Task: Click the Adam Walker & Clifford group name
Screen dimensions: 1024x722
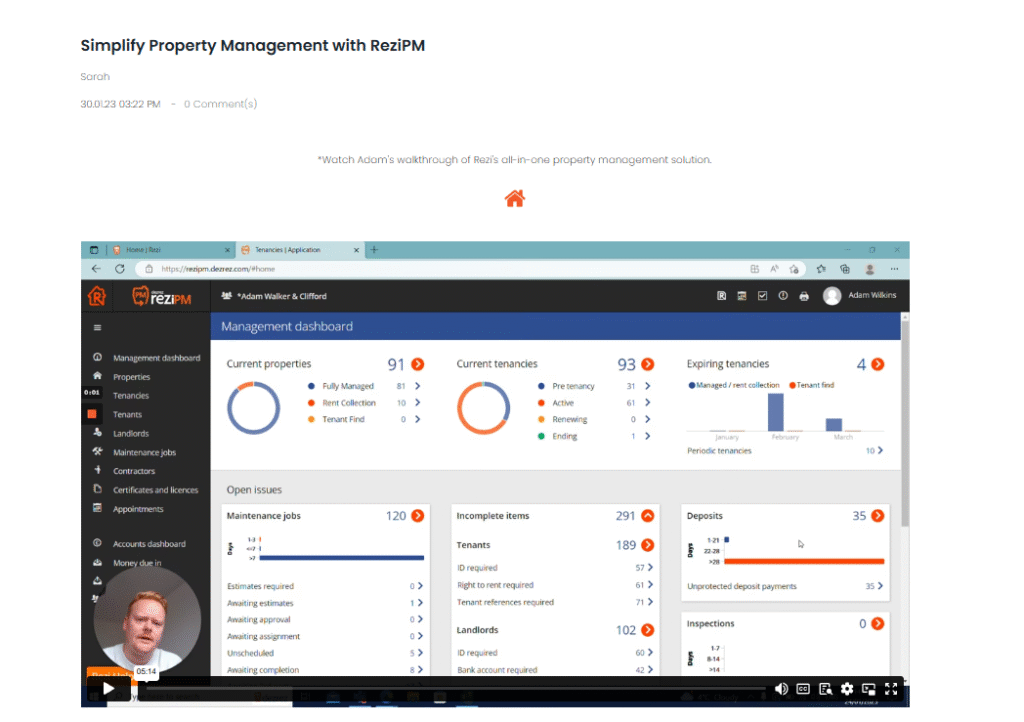Action: tap(281, 296)
